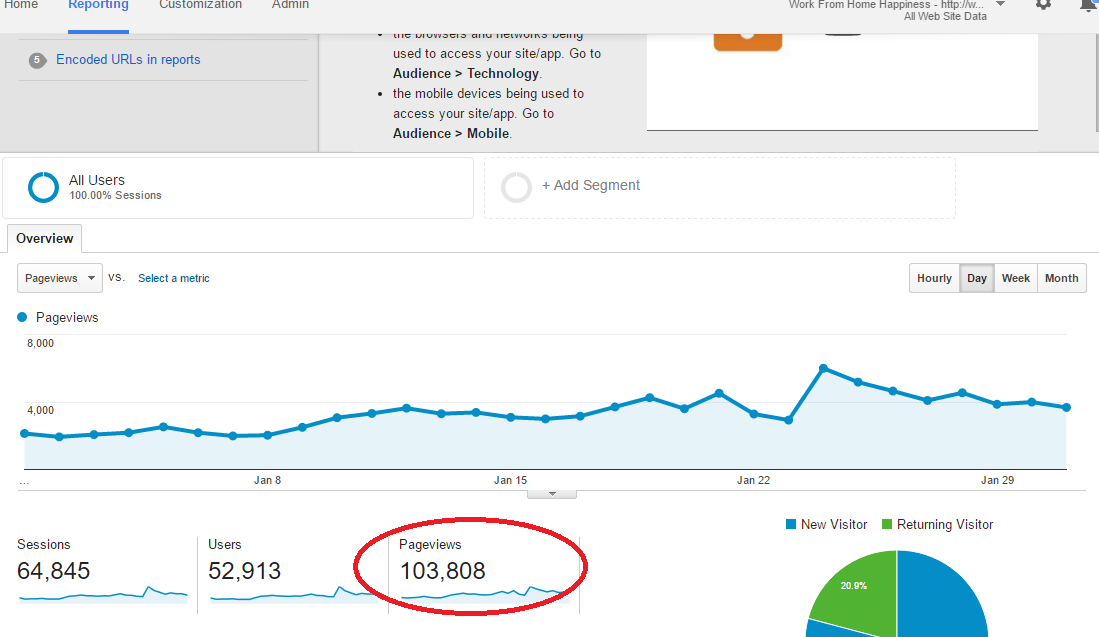Click the Audience > Technology text

[466, 74]
